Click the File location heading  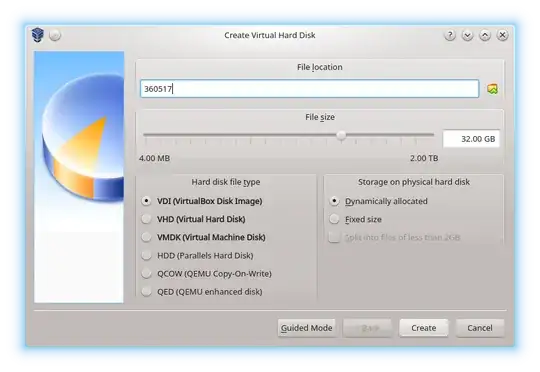320,67
